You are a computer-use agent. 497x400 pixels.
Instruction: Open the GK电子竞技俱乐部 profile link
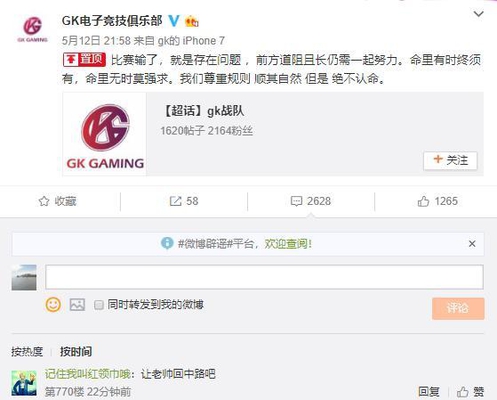pos(112,21)
